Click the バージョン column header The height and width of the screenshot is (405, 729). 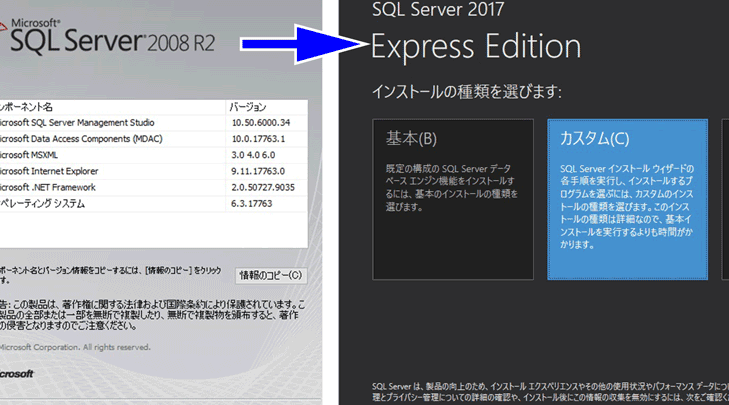[266, 107]
